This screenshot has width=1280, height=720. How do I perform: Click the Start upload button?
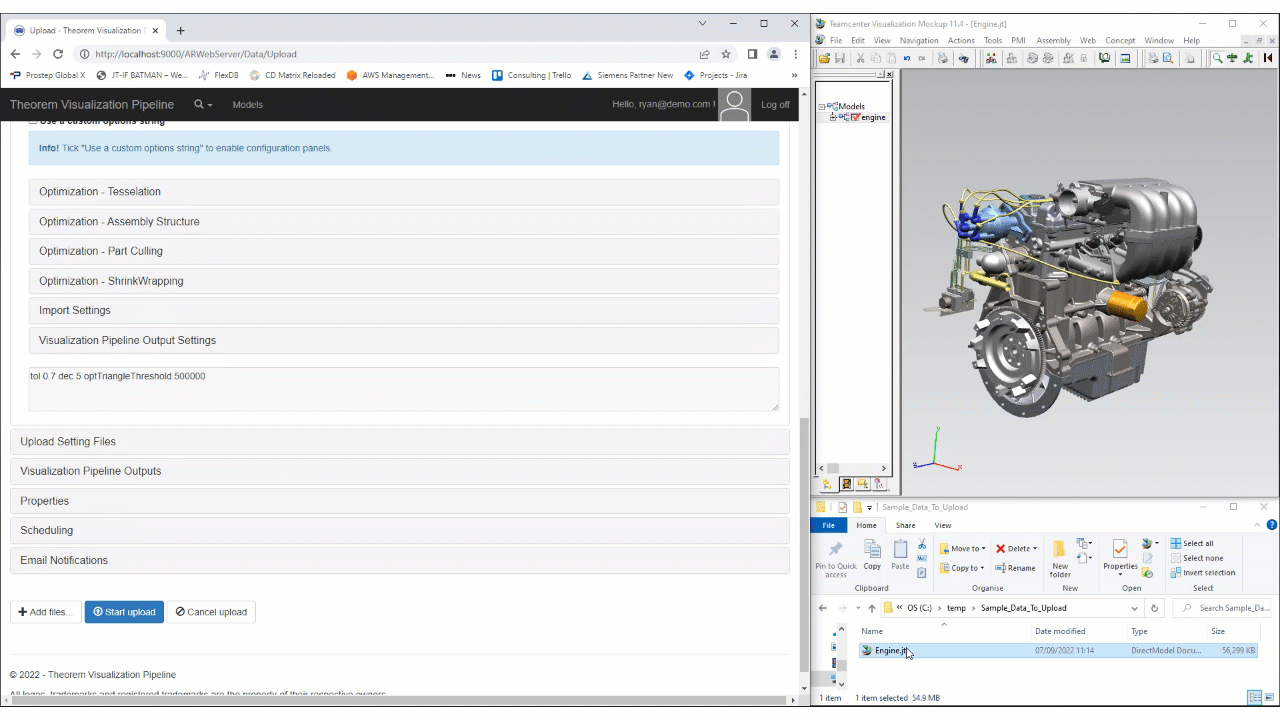tap(124, 611)
